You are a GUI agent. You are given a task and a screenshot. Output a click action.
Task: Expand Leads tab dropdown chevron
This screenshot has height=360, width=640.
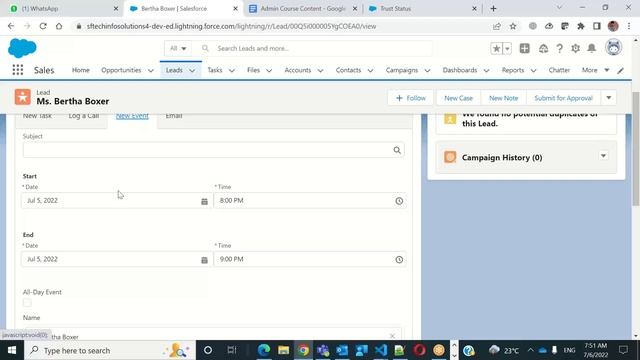tap(192, 70)
